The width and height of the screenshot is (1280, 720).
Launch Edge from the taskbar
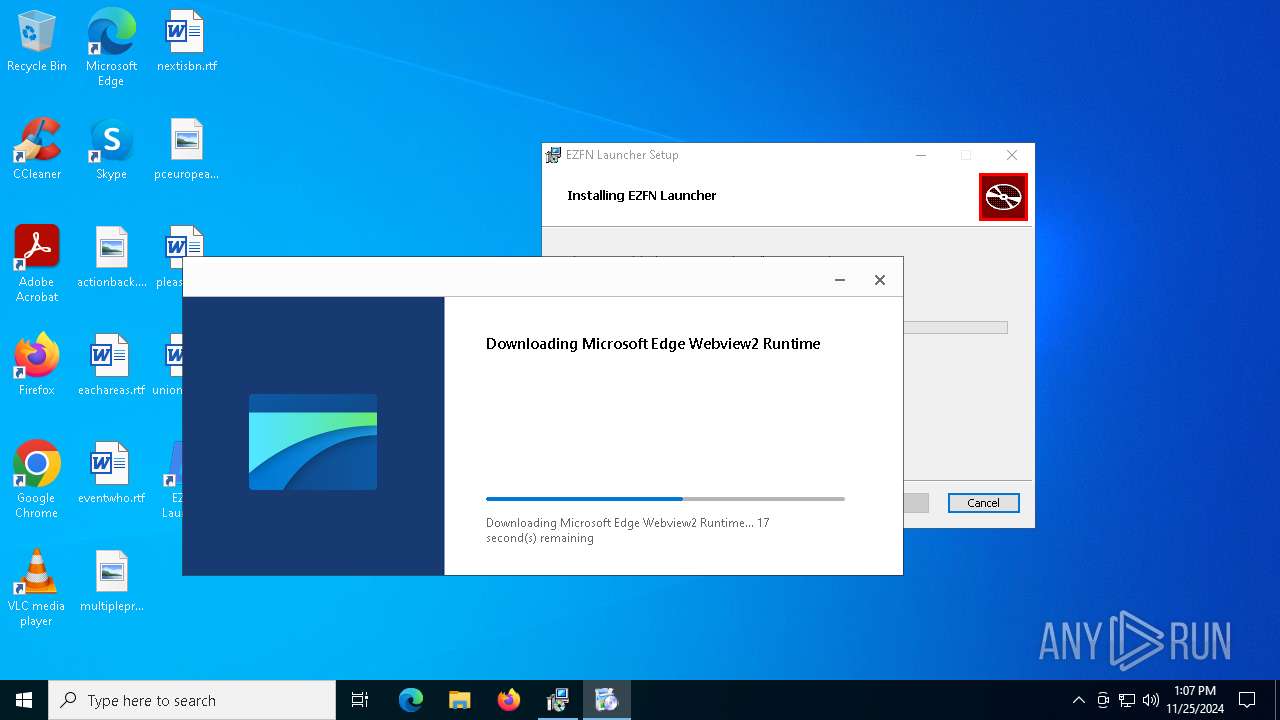411,700
